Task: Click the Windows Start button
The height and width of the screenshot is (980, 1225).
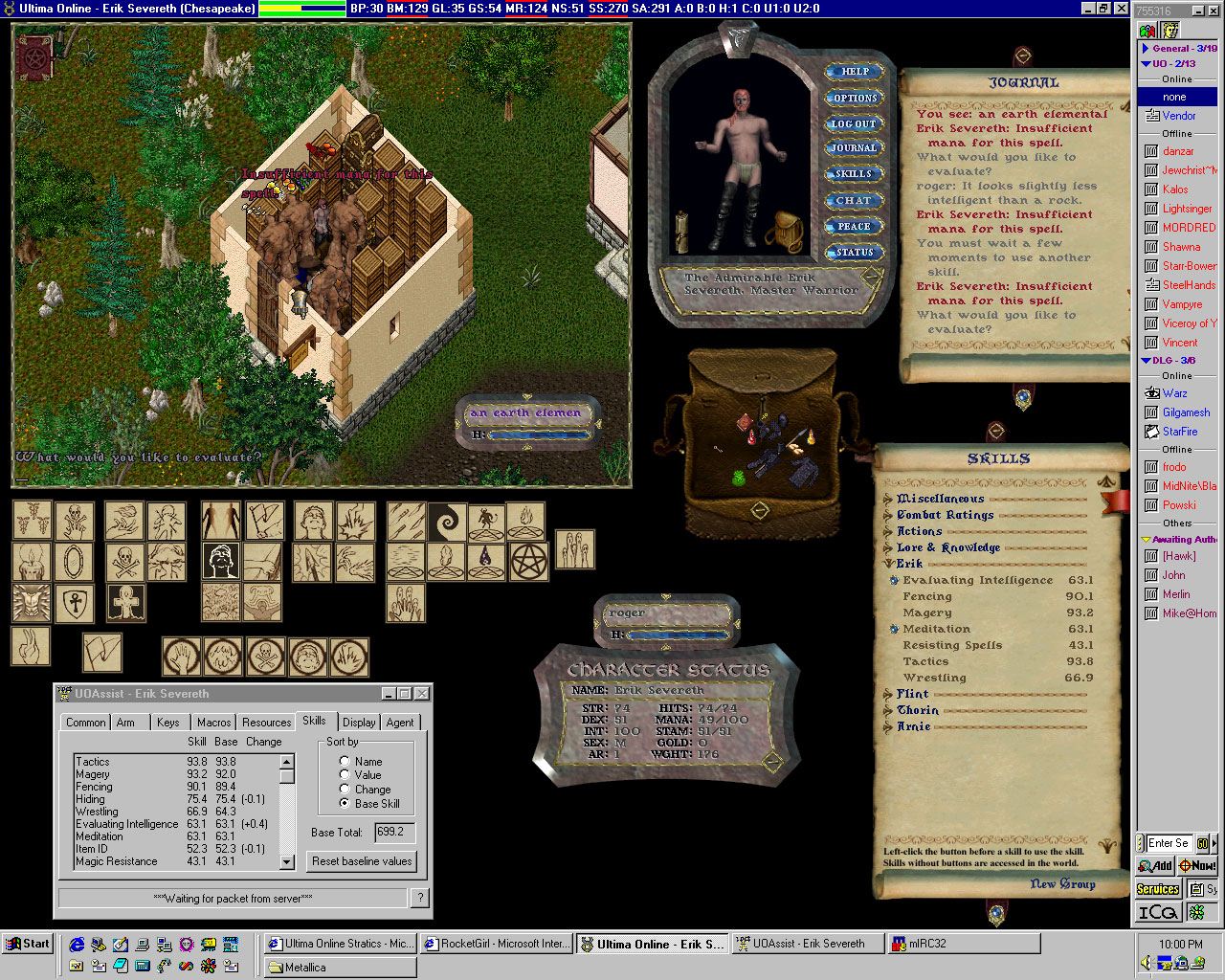Action: pos(27,944)
